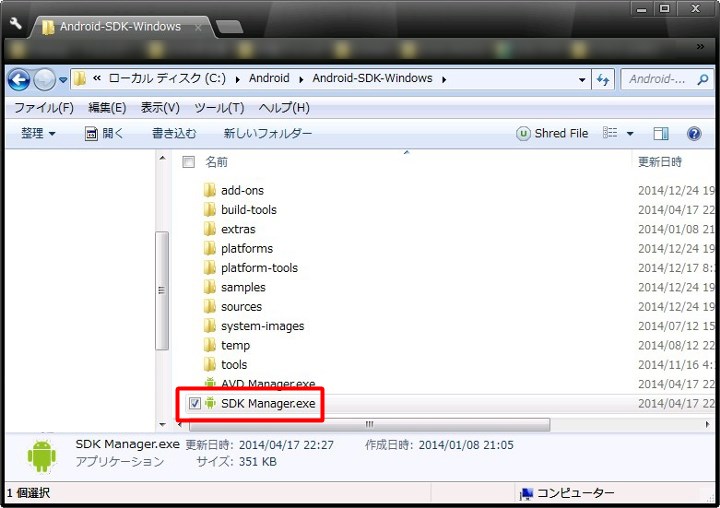Click the コンピューター status bar icon

pos(526,494)
